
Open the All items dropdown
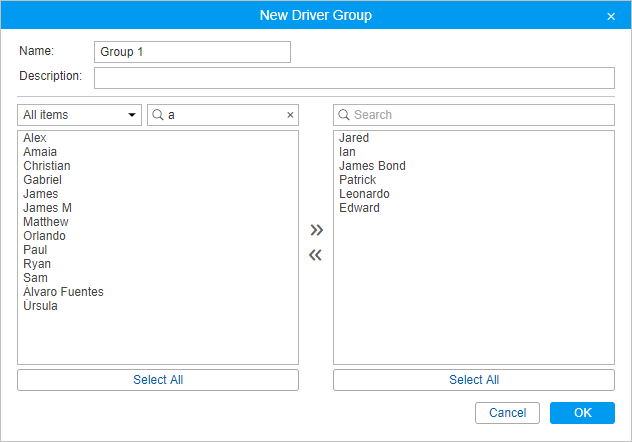pos(79,115)
